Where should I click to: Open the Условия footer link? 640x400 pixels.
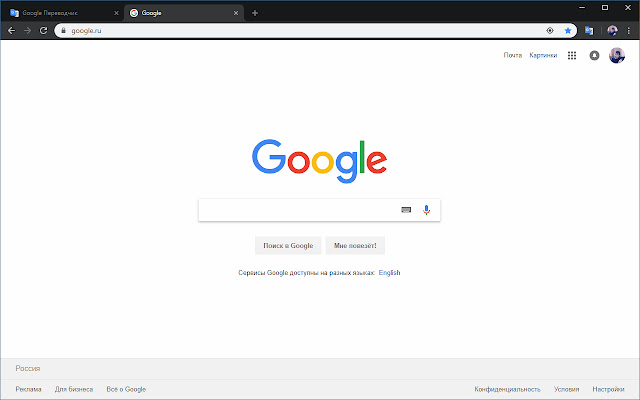click(x=567, y=389)
